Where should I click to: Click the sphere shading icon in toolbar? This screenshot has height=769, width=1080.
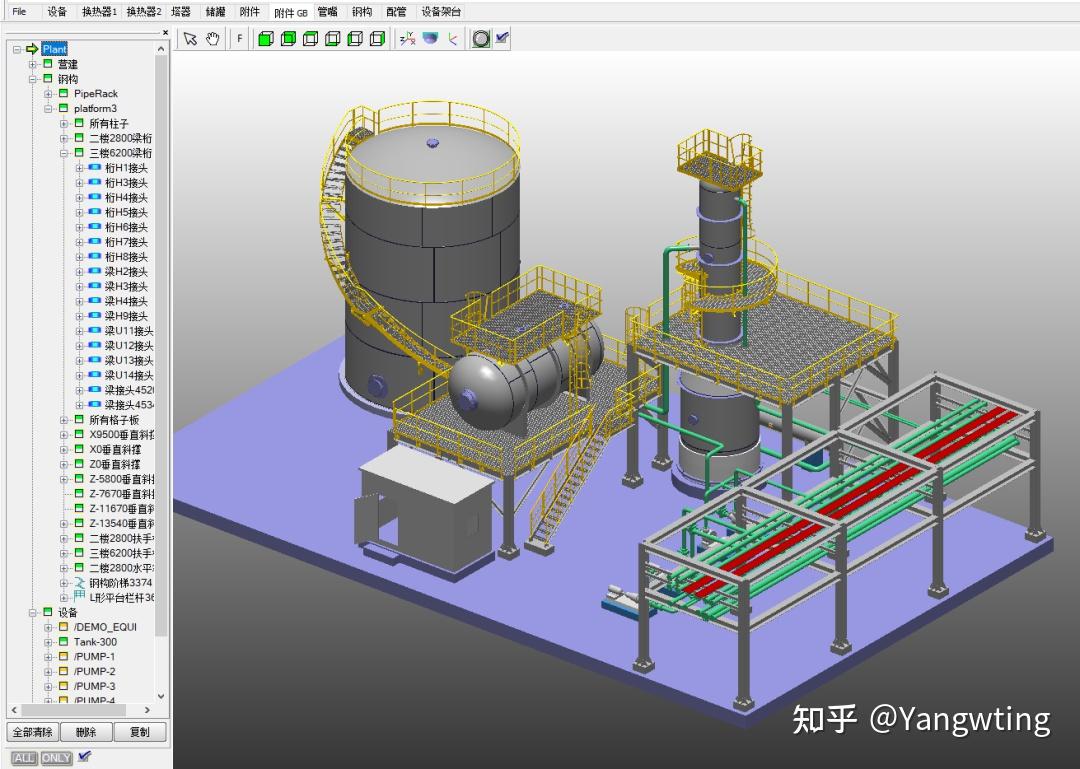tap(429, 38)
